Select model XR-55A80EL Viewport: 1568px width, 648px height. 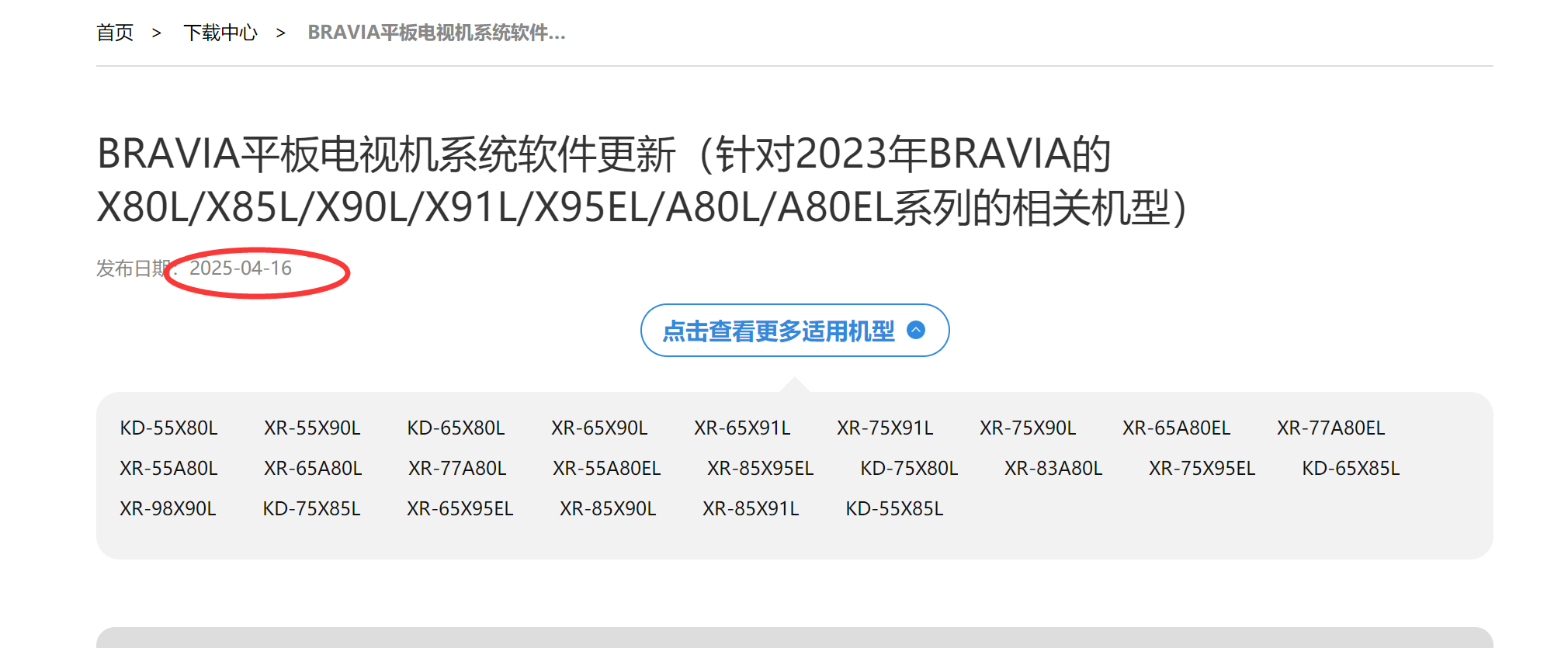tap(607, 469)
